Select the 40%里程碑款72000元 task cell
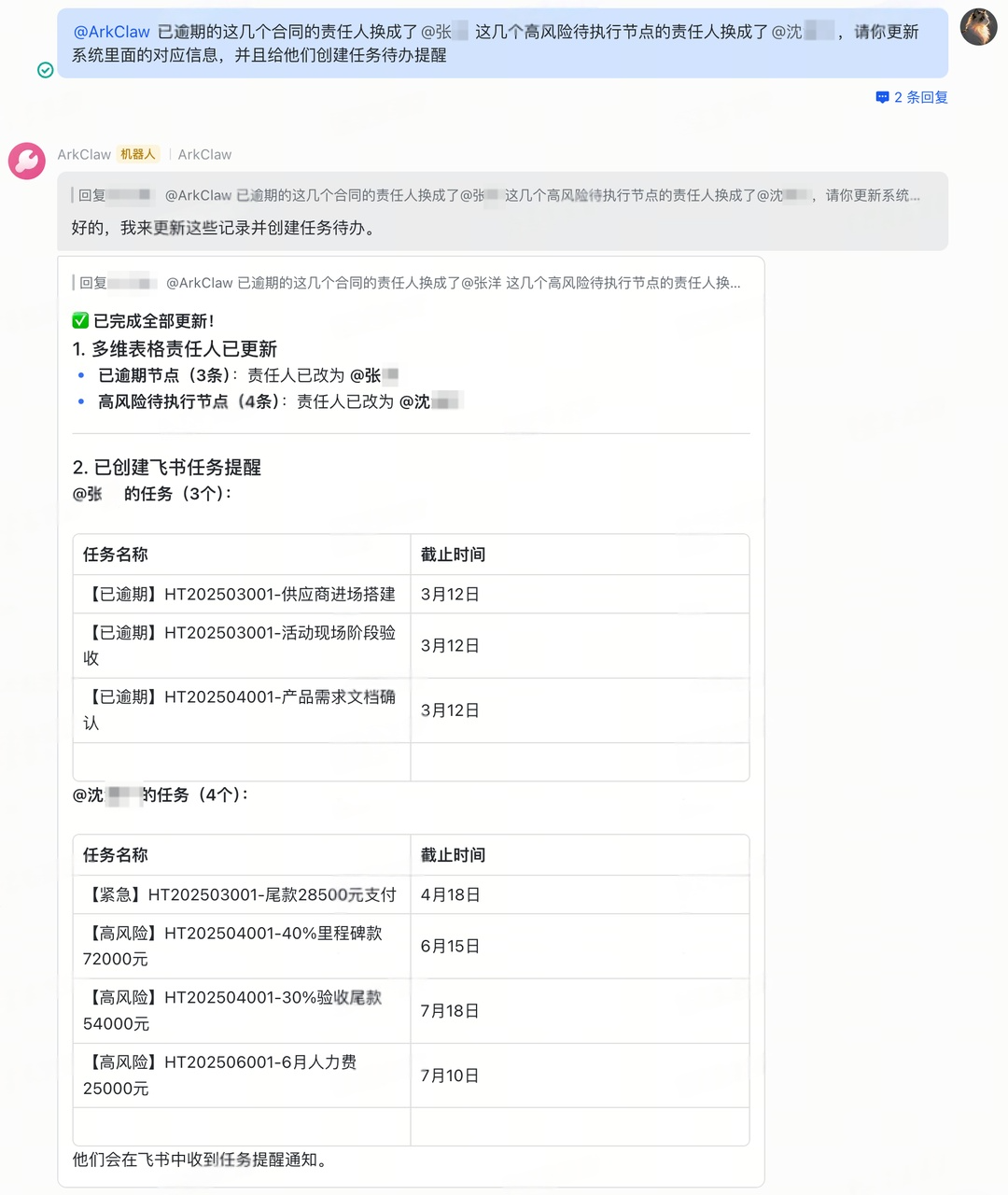1008x1195 pixels. point(242,946)
